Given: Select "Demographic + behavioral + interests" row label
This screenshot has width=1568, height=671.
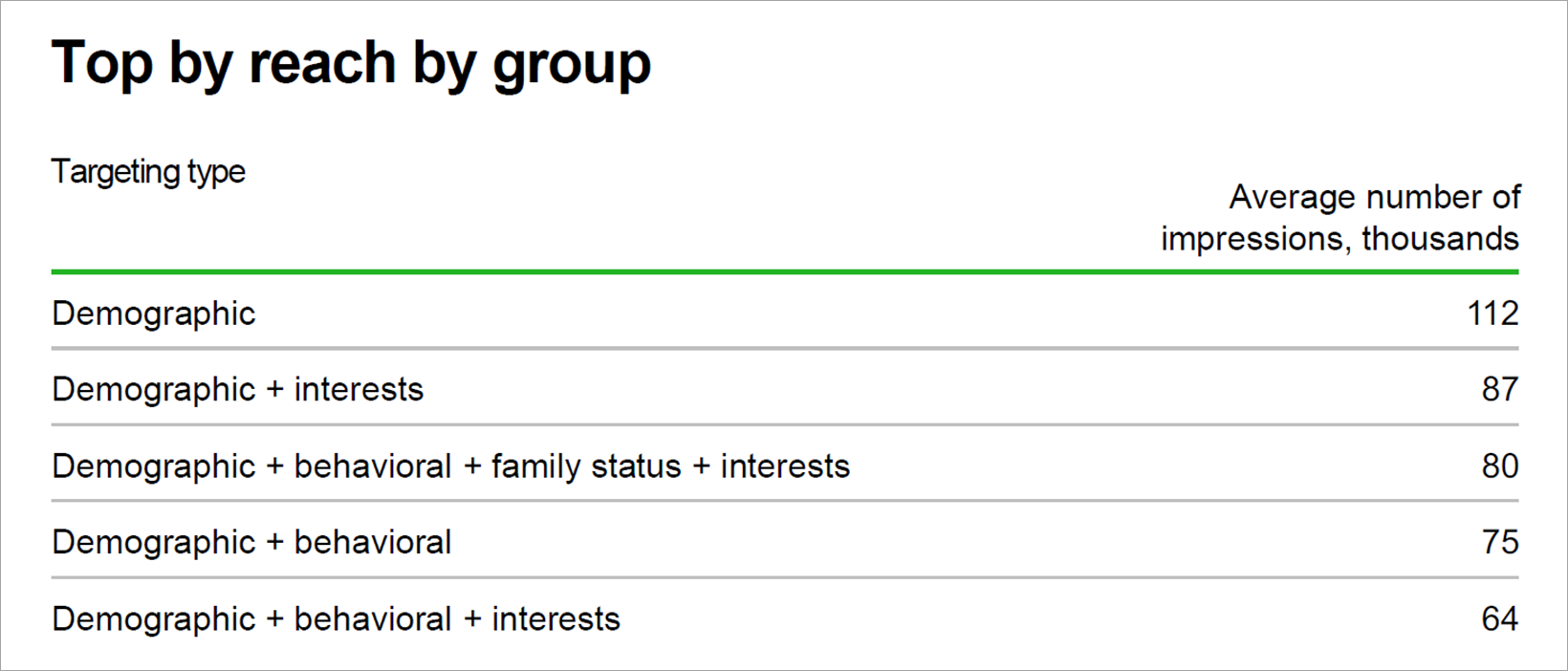Looking at the screenshot, I should pos(336,619).
